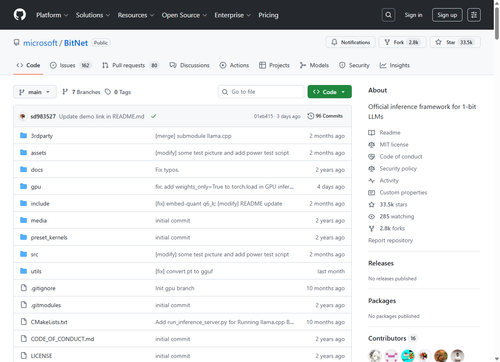Open 'Fix typos.' commit message

pos(167,170)
